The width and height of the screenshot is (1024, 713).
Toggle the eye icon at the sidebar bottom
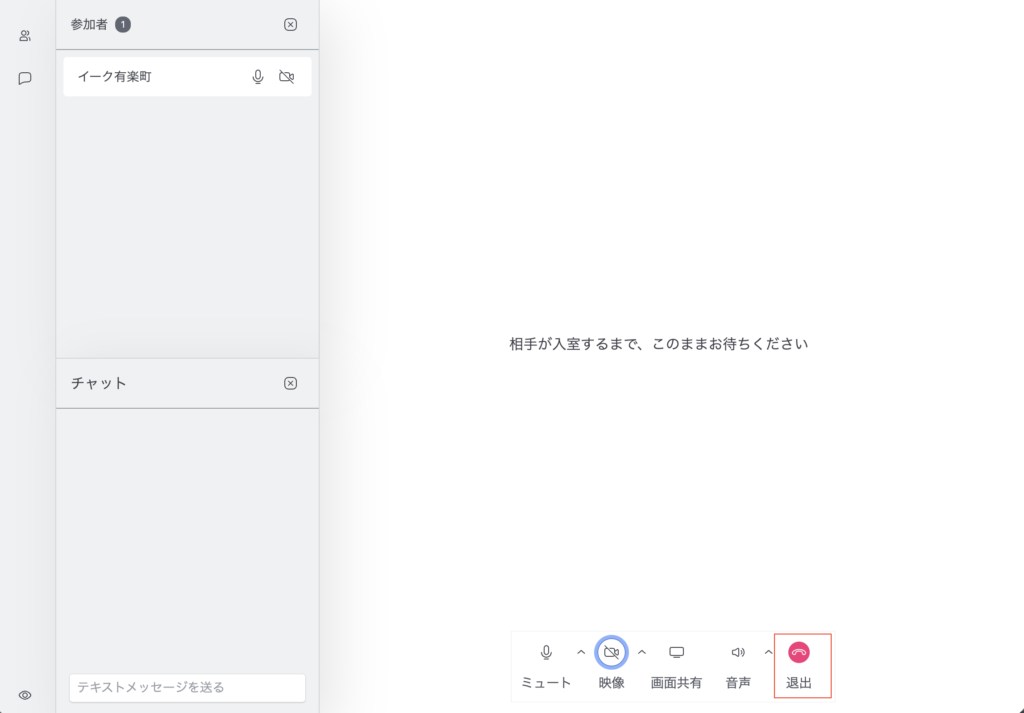[25, 695]
